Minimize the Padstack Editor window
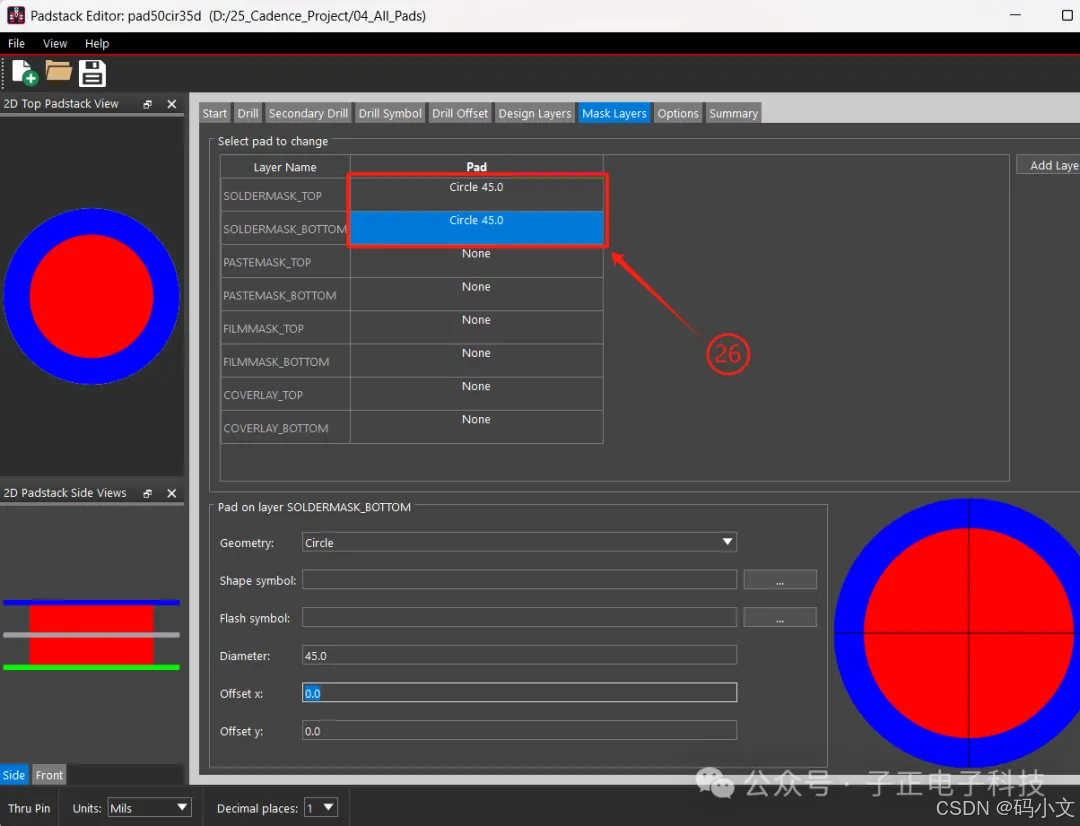The height and width of the screenshot is (826, 1080). tap(1015, 15)
